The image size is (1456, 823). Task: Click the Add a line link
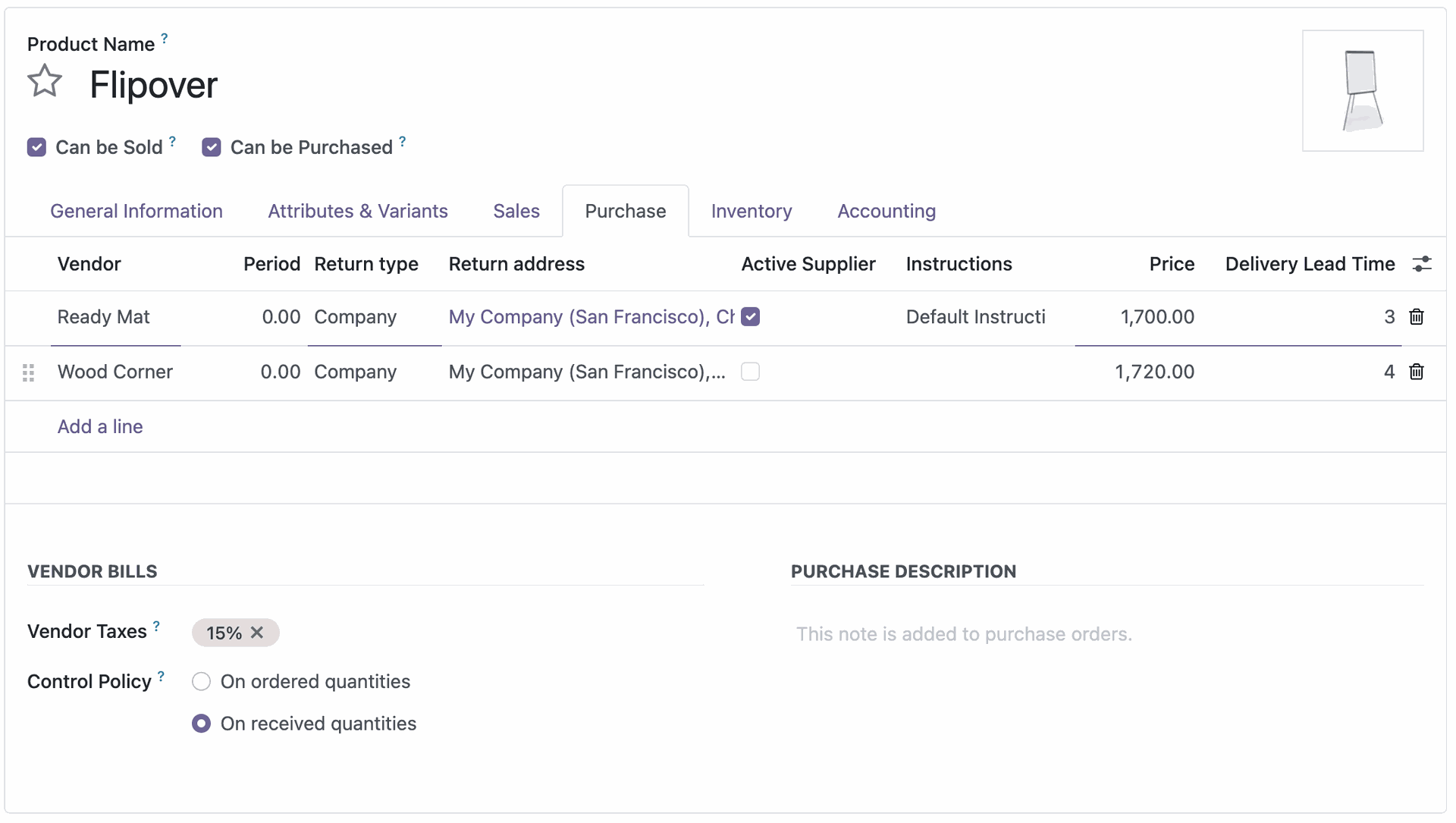pos(100,426)
